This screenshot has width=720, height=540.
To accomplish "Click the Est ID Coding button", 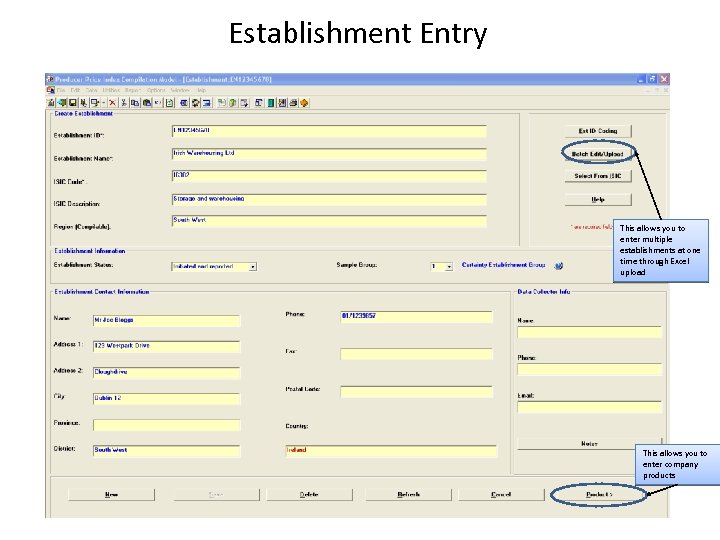I will tap(598, 131).
